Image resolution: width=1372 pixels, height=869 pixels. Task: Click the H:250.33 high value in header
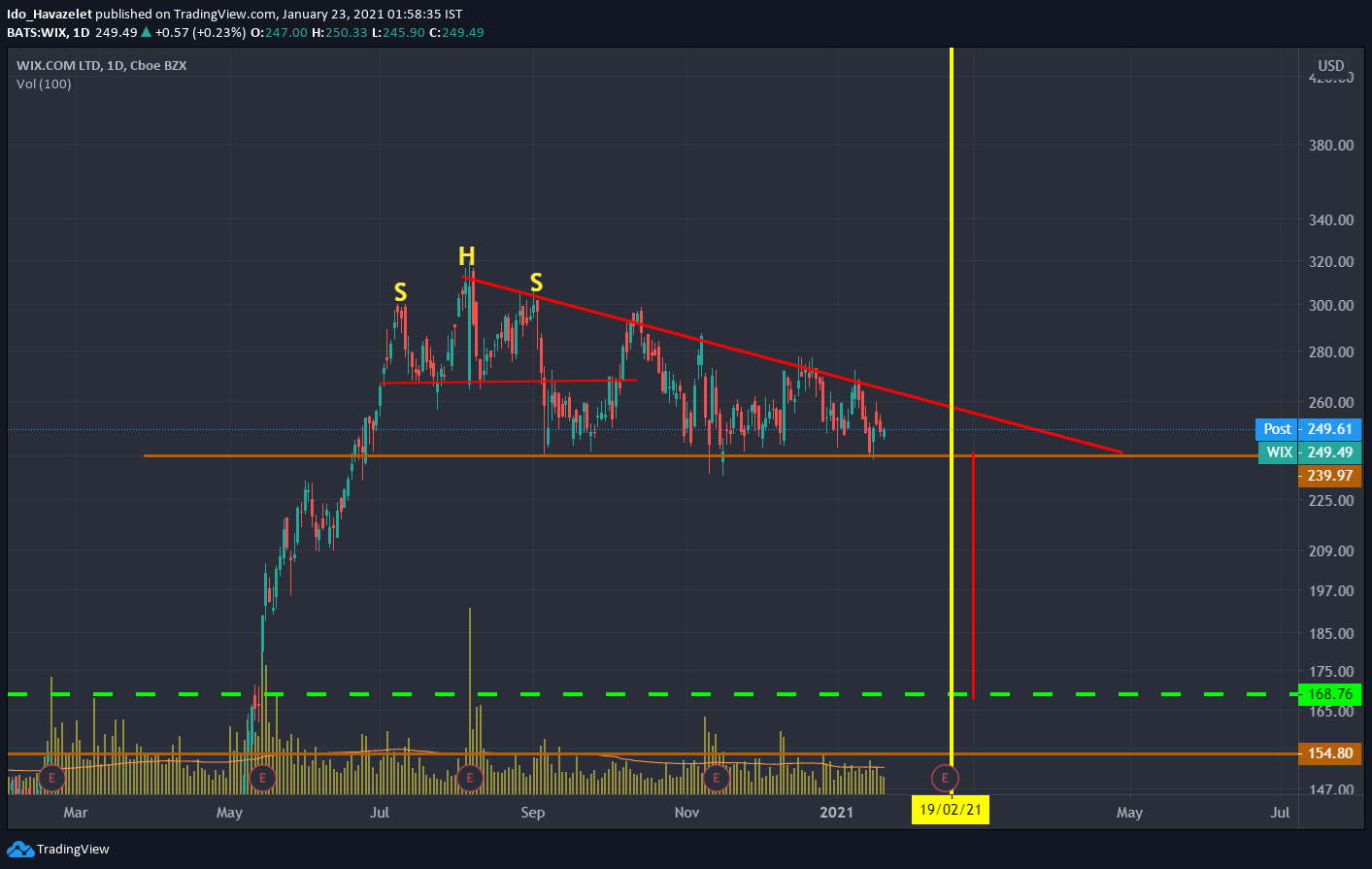[340, 32]
